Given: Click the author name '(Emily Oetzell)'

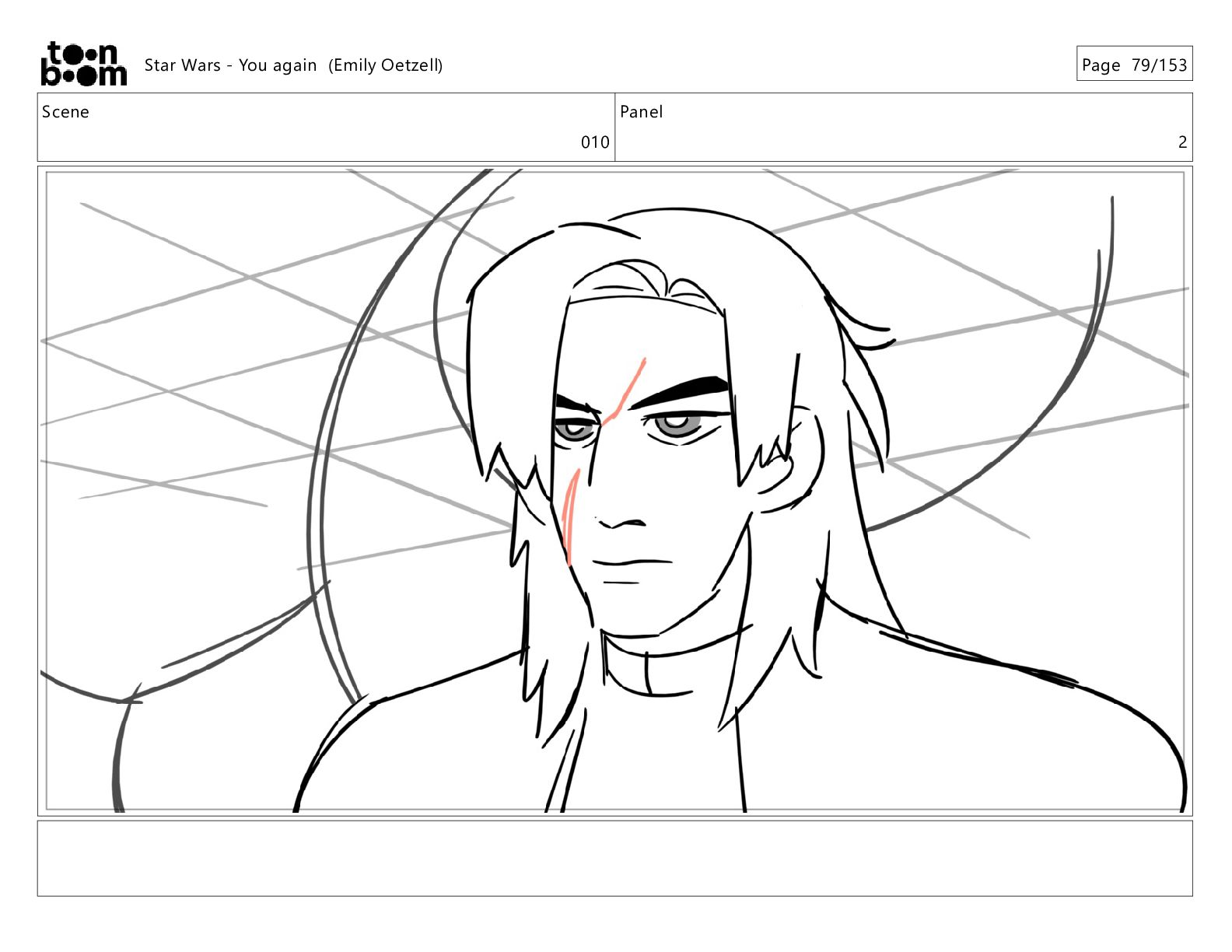Looking at the screenshot, I should click(386, 65).
